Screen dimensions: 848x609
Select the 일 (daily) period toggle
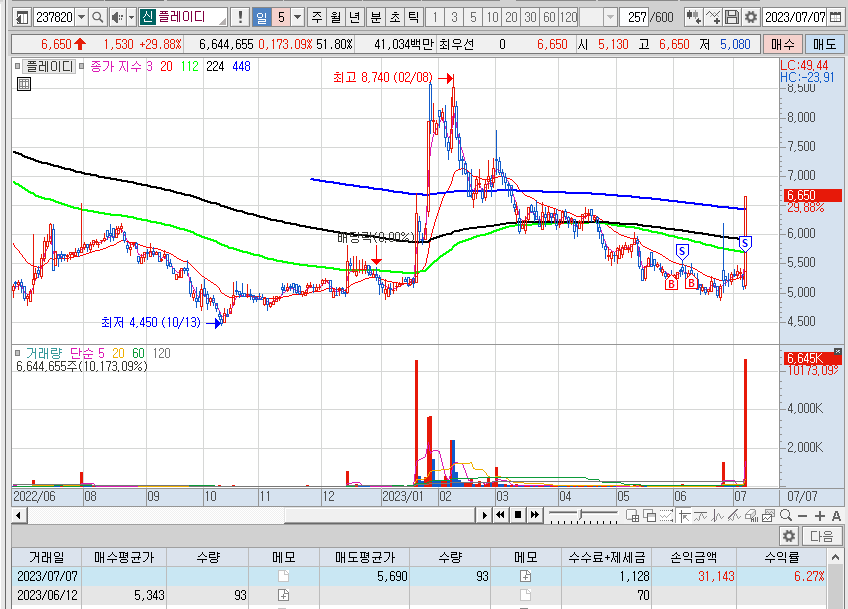click(262, 17)
